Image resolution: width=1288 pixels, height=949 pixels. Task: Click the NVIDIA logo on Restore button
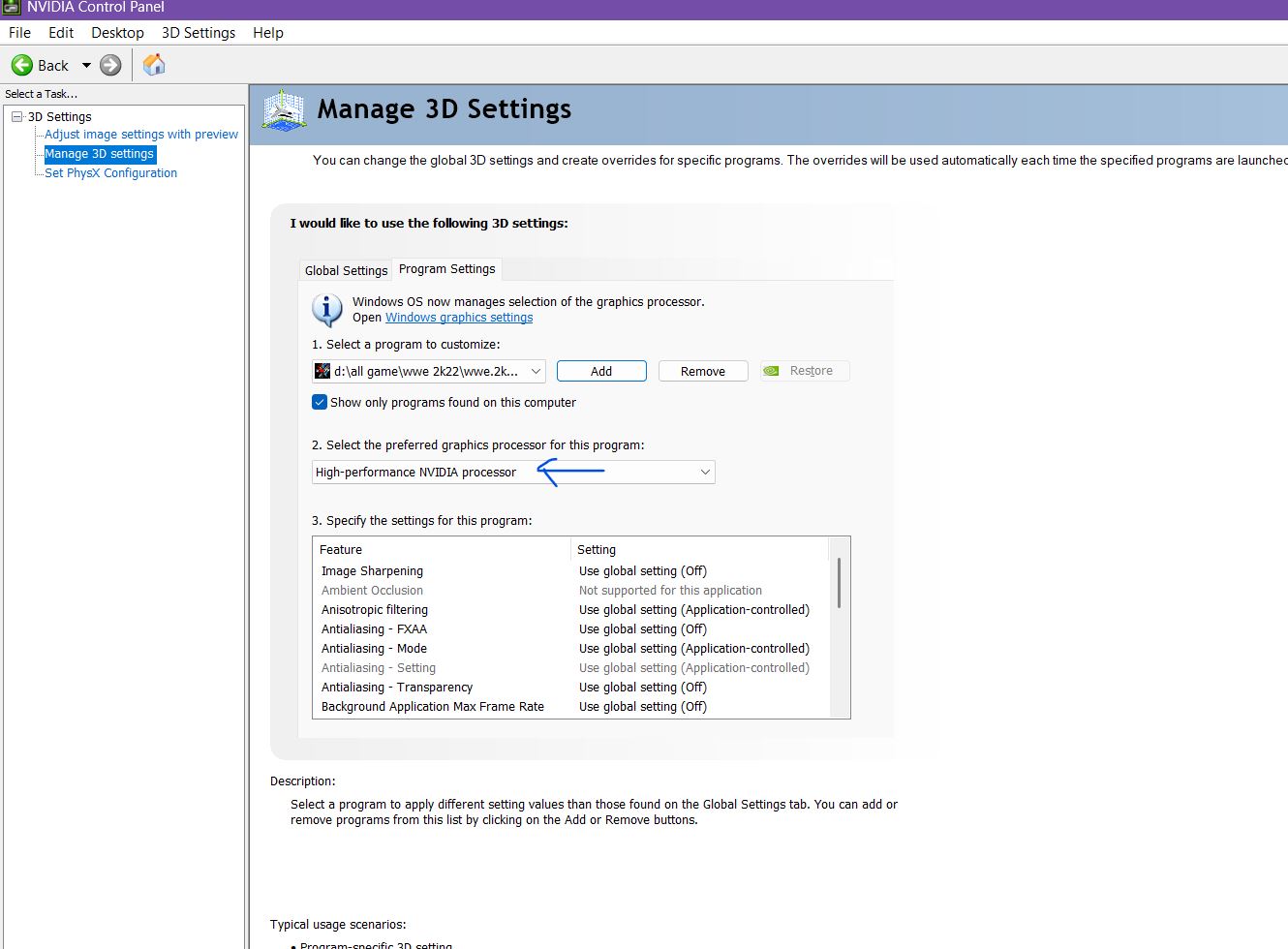point(771,371)
